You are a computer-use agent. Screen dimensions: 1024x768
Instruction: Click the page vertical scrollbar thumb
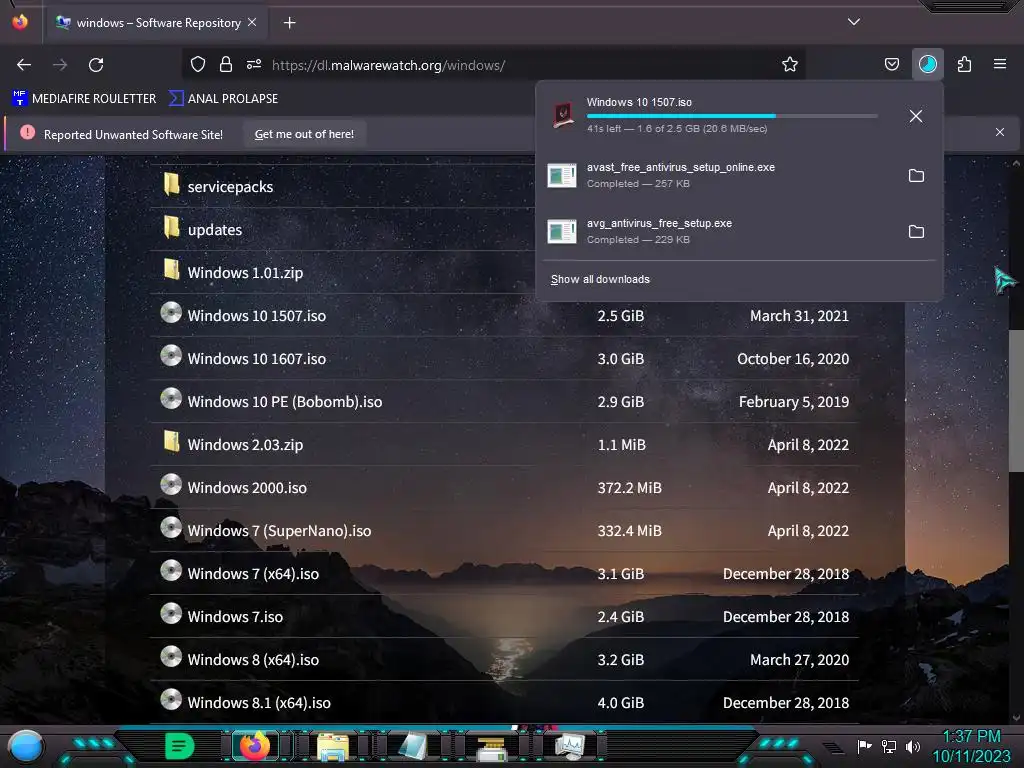click(1016, 400)
